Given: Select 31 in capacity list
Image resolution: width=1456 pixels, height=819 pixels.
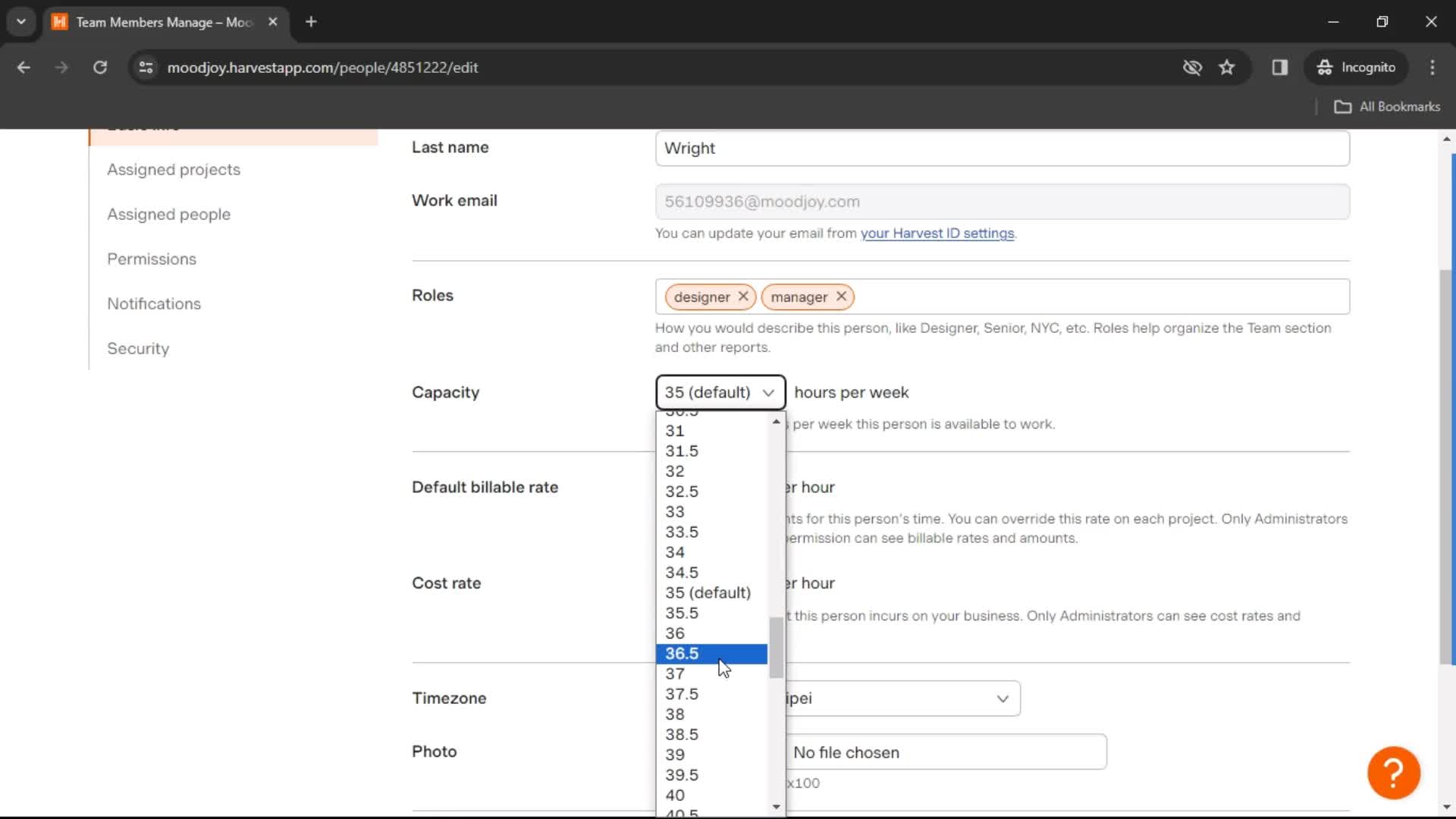Looking at the screenshot, I should [x=711, y=431].
